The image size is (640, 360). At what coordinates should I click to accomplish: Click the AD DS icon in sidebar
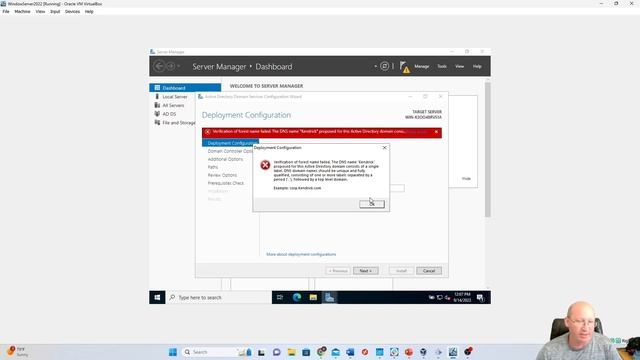tap(157, 113)
